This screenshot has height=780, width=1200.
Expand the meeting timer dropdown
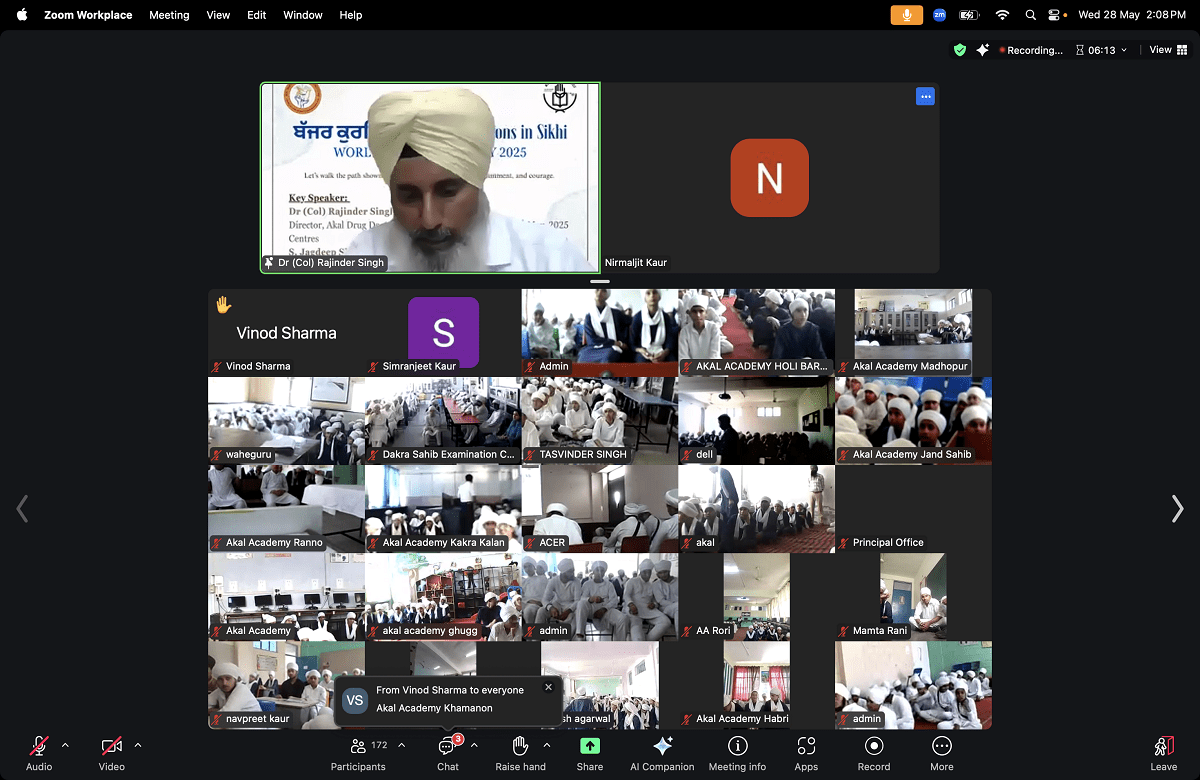[x=1124, y=50]
